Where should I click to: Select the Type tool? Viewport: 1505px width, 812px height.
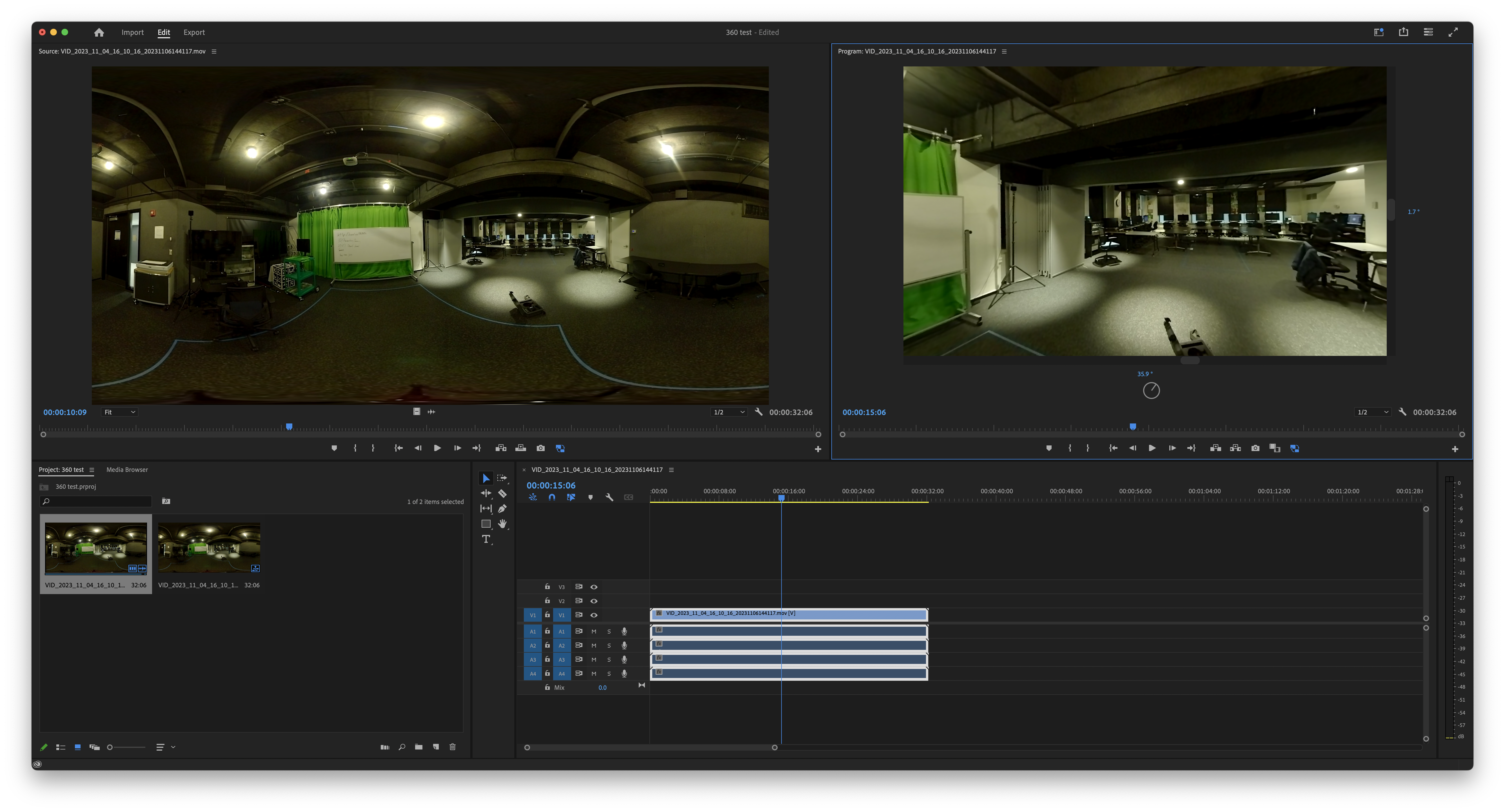tap(486, 539)
